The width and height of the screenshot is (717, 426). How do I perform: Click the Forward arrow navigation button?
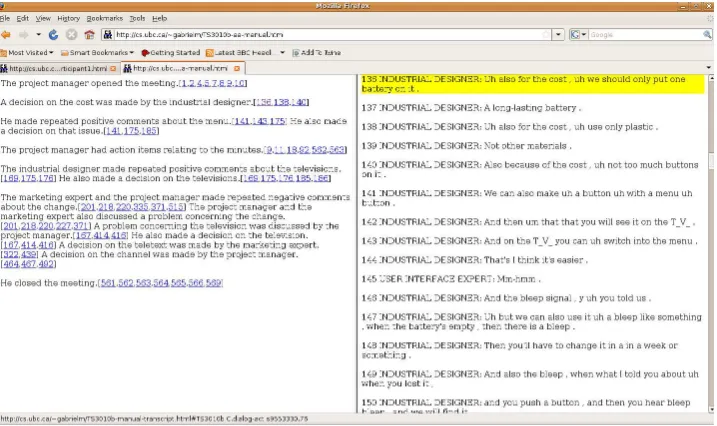(x=24, y=35)
